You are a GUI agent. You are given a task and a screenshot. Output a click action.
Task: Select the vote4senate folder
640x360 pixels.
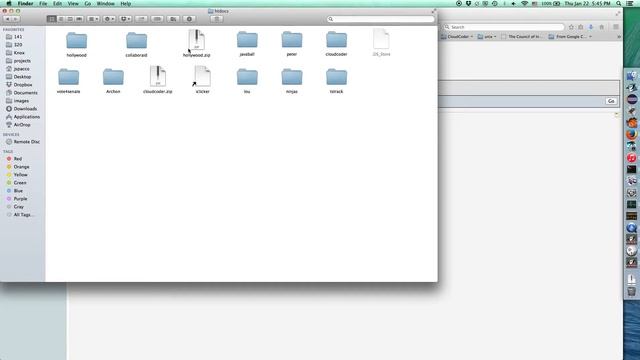(69, 81)
